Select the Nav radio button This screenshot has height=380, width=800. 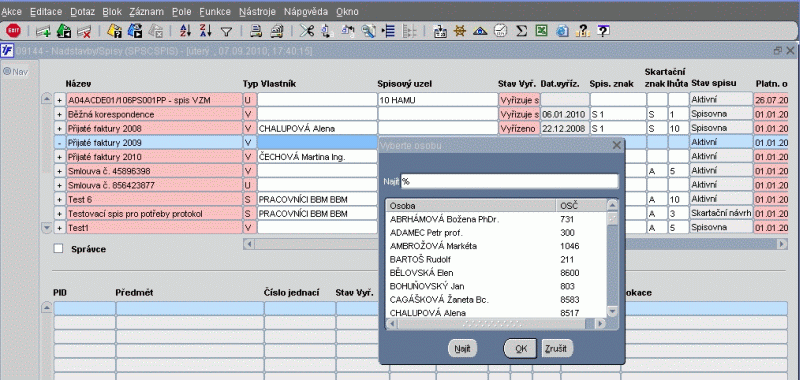pyautogui.click(x=7, y=72)
